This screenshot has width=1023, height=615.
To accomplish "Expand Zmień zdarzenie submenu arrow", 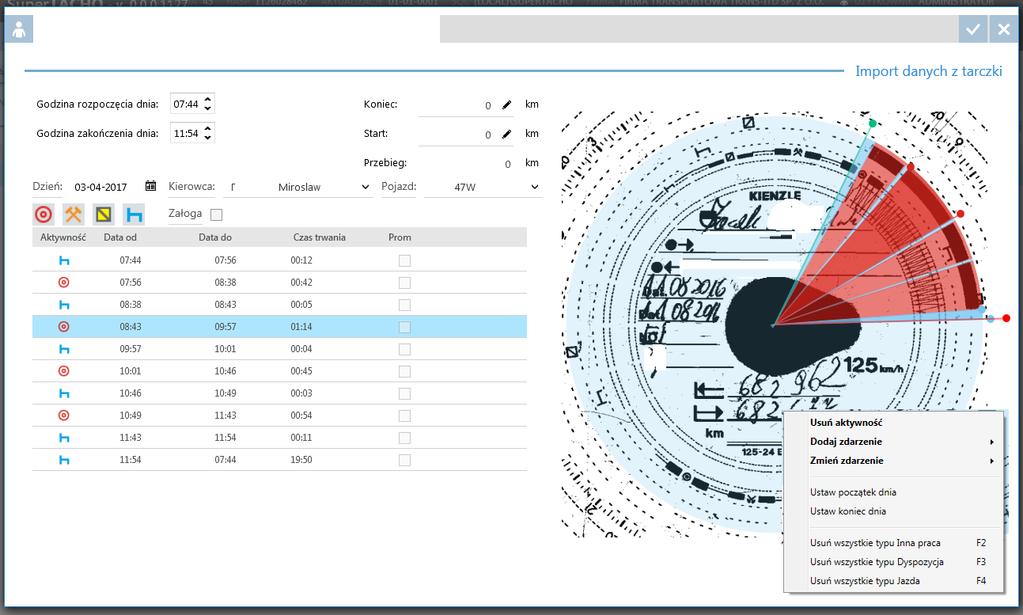I will click(x=992, y=460).
